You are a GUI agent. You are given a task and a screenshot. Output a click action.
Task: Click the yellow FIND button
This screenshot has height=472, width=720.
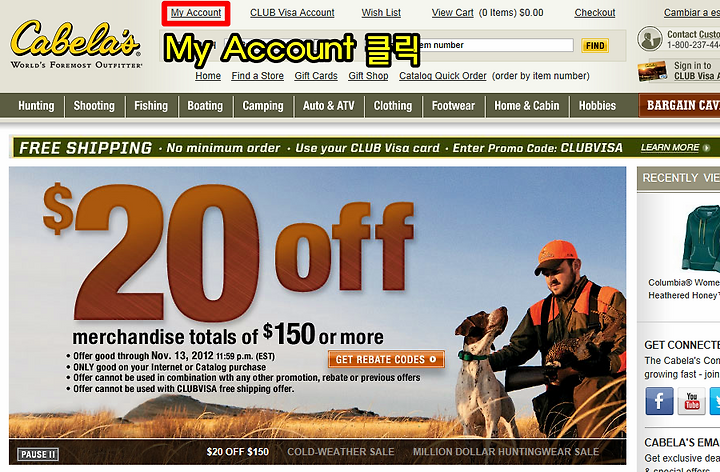click(x=595, y=45)
